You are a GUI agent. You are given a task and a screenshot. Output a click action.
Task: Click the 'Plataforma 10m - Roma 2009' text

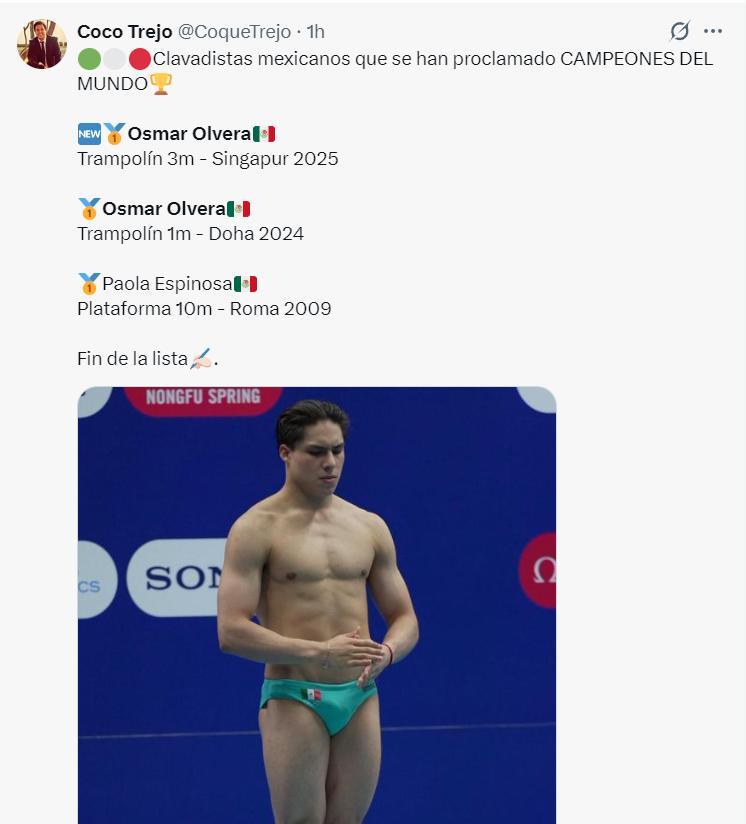(204, 309)
